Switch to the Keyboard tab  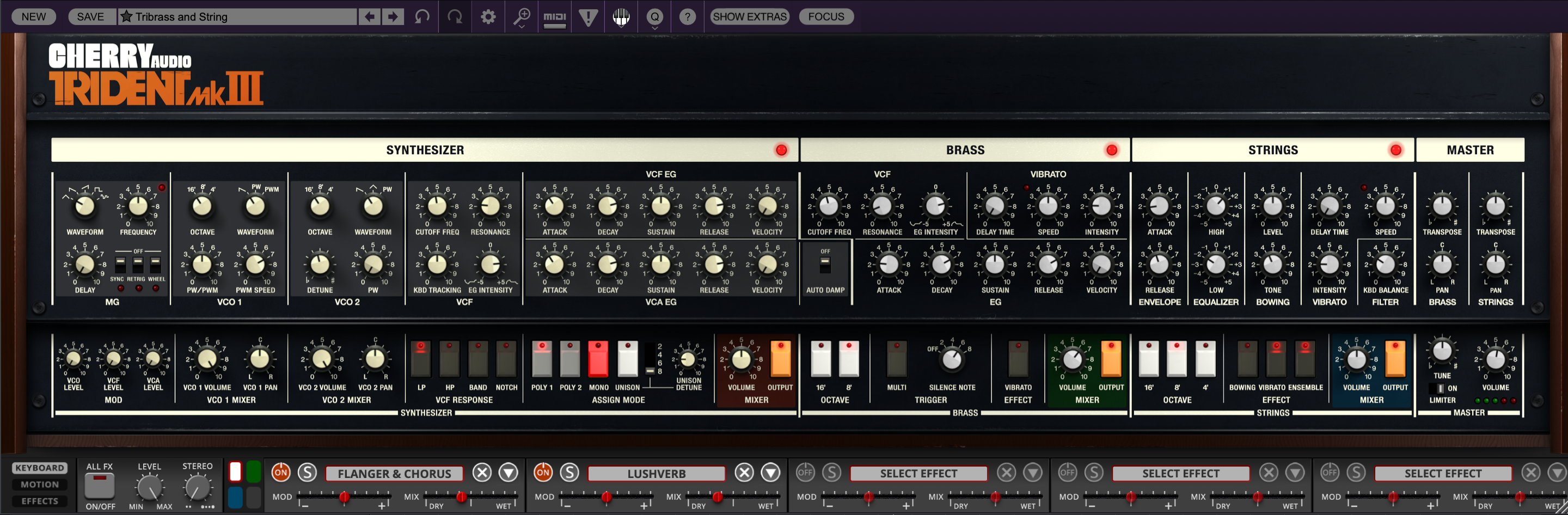(x=40, y=468)
